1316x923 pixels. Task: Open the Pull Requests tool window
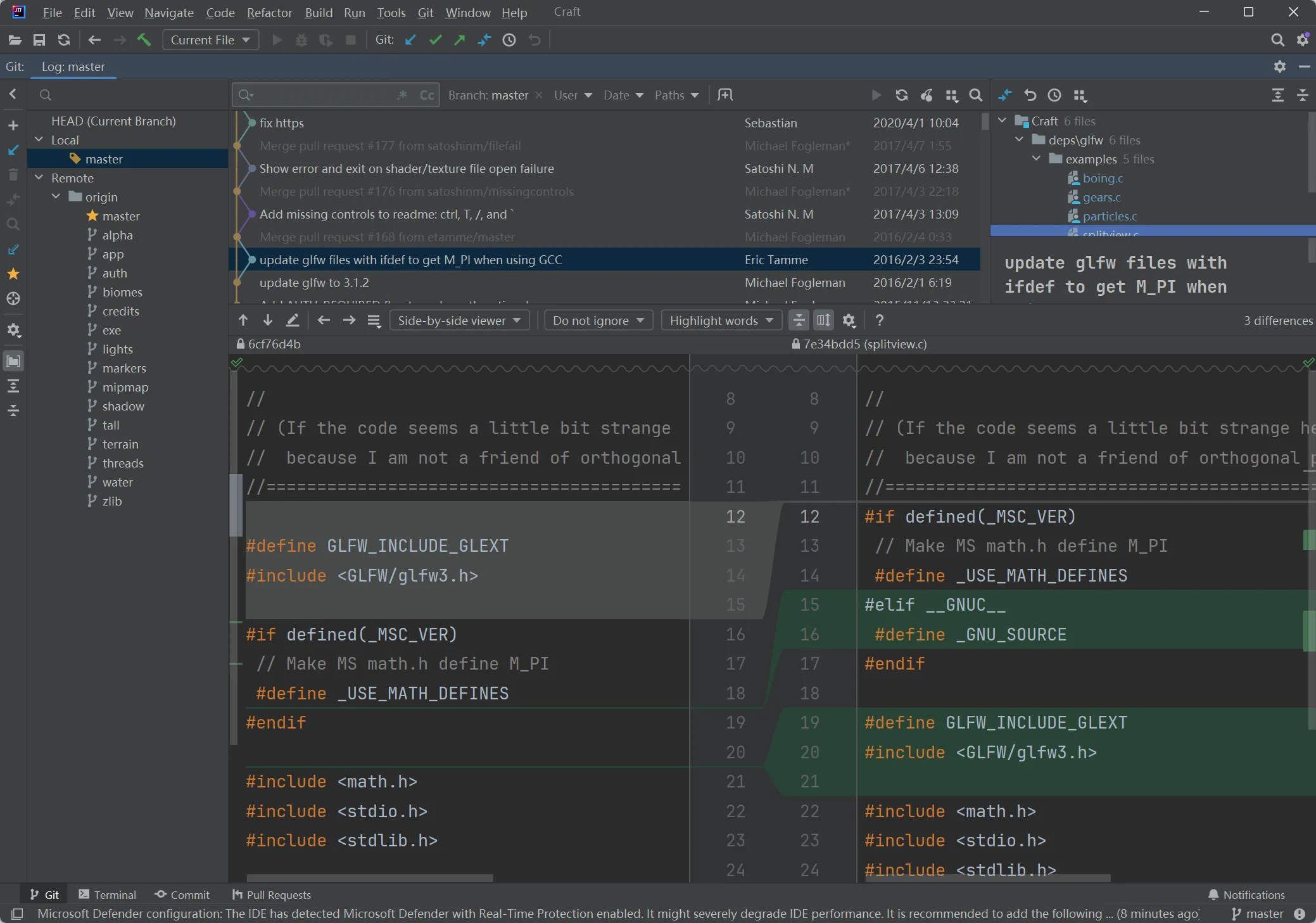(271, 894)
